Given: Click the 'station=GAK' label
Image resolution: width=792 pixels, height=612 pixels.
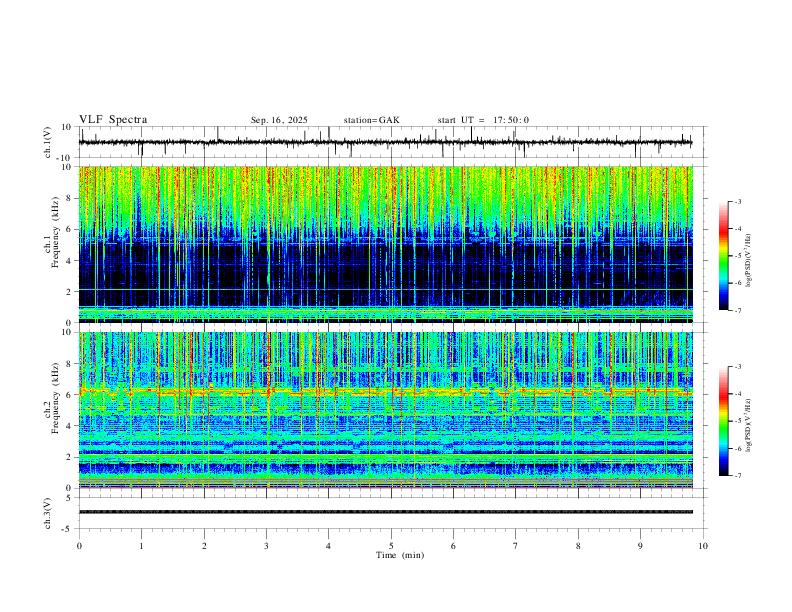Looking at the screenshot, I should [371, 120].
